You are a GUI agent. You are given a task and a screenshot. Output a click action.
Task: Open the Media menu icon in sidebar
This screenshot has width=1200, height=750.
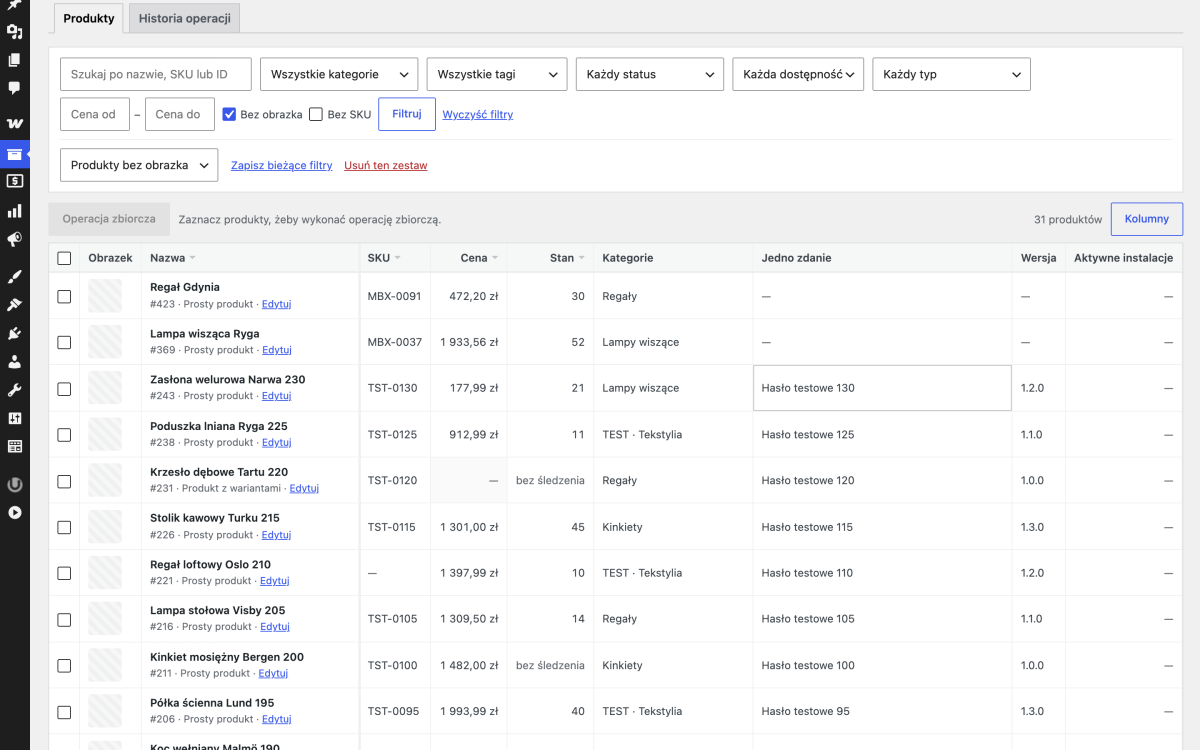[15, 32]
